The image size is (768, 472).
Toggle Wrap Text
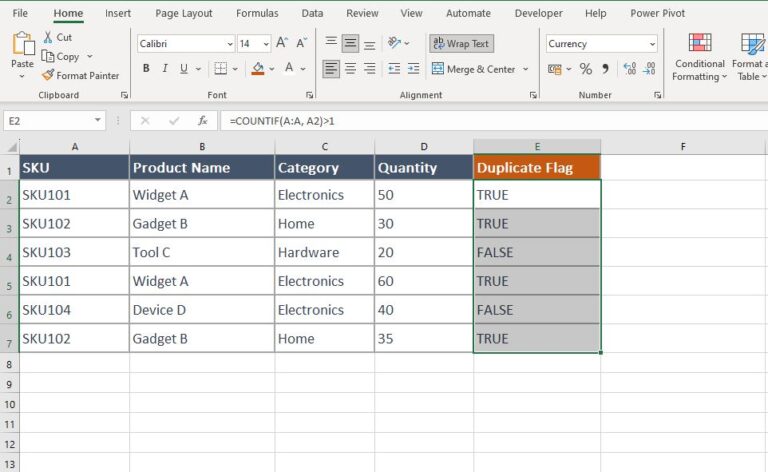pos(462,44)
